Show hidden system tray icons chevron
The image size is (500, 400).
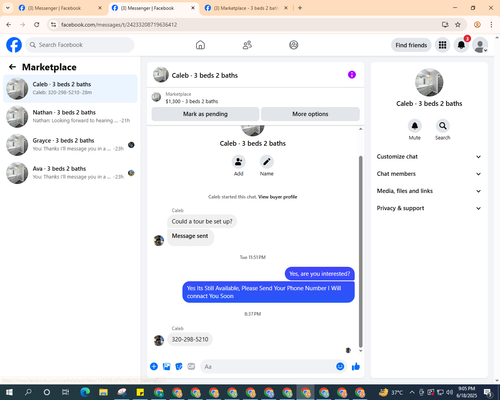tap(412, 392)
